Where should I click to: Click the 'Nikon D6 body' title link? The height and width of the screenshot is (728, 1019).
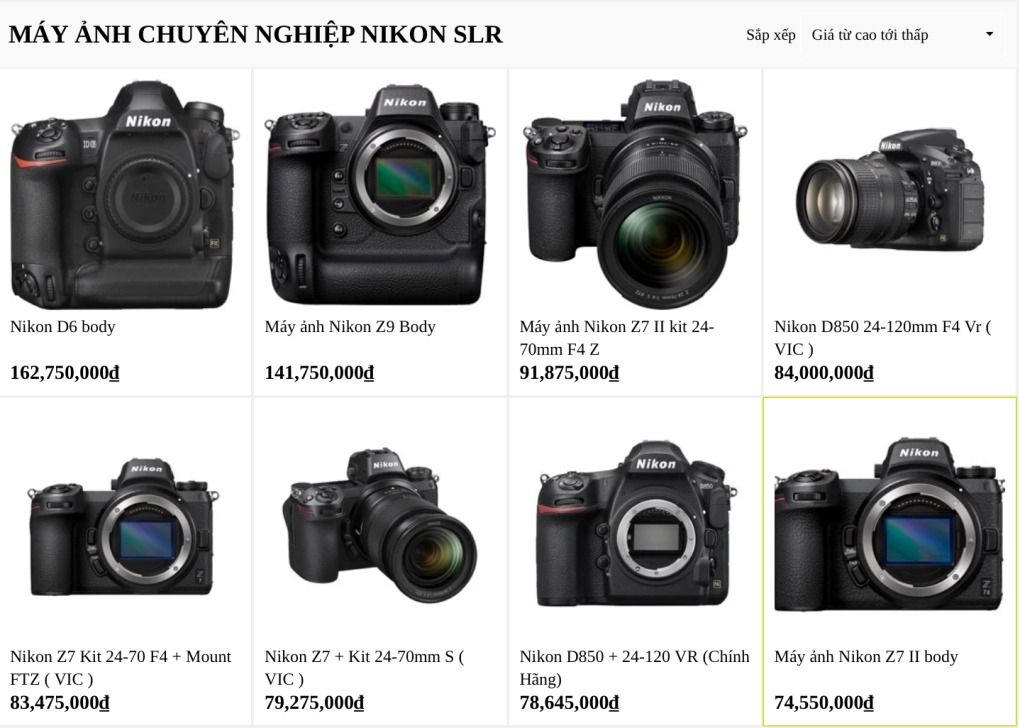pos(62,326)
